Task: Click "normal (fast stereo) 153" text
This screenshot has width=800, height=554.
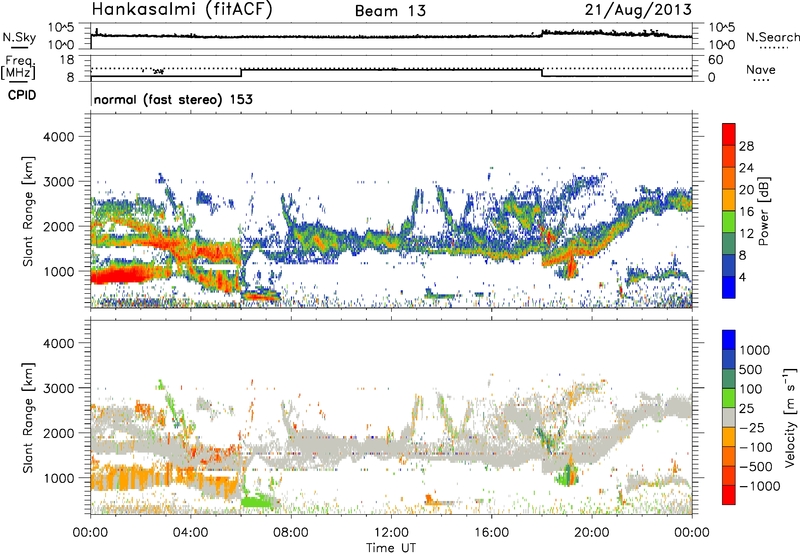Action: [173, 100]
